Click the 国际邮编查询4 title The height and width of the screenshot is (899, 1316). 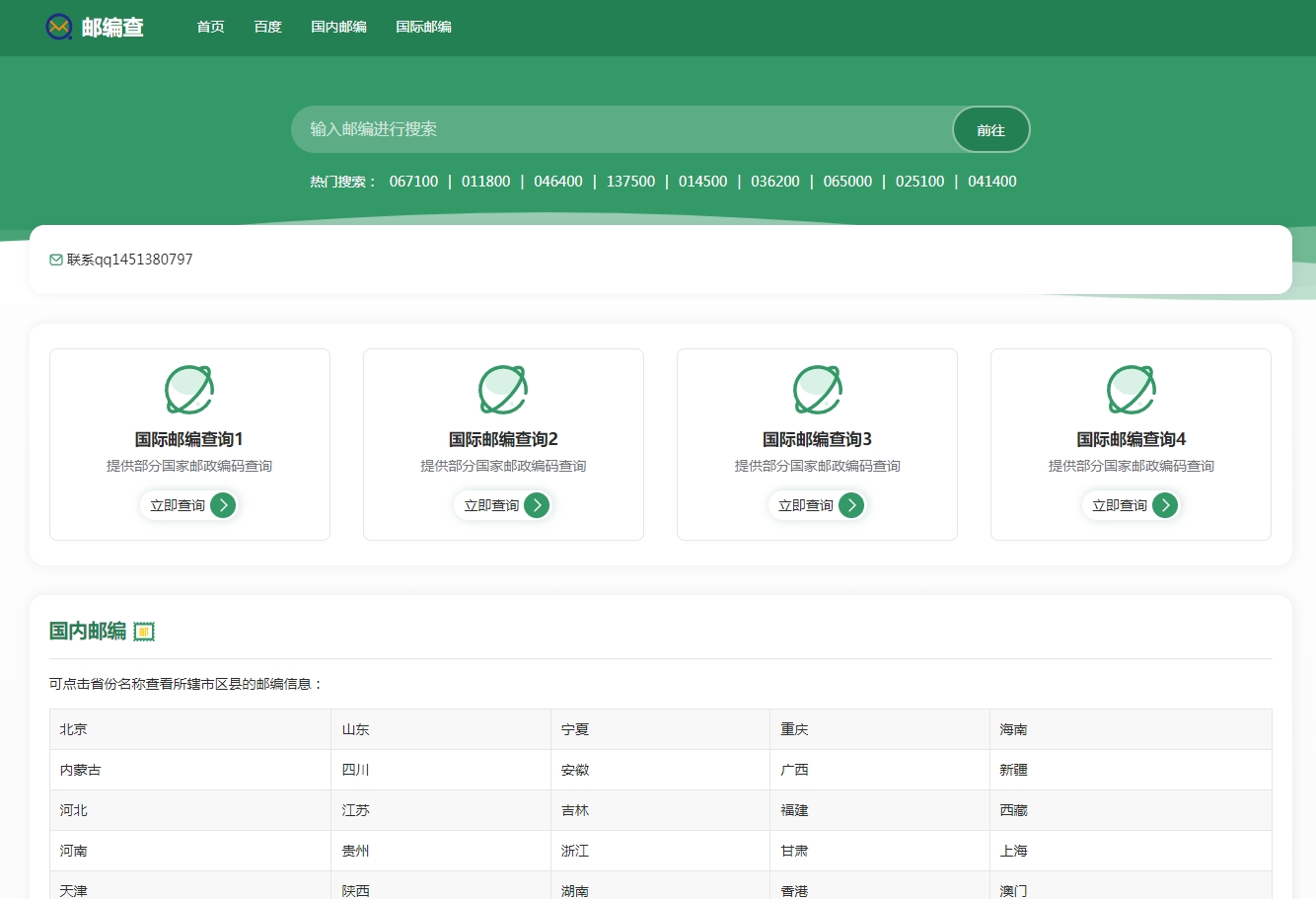pyautogui.click(x=1131, y=439)
